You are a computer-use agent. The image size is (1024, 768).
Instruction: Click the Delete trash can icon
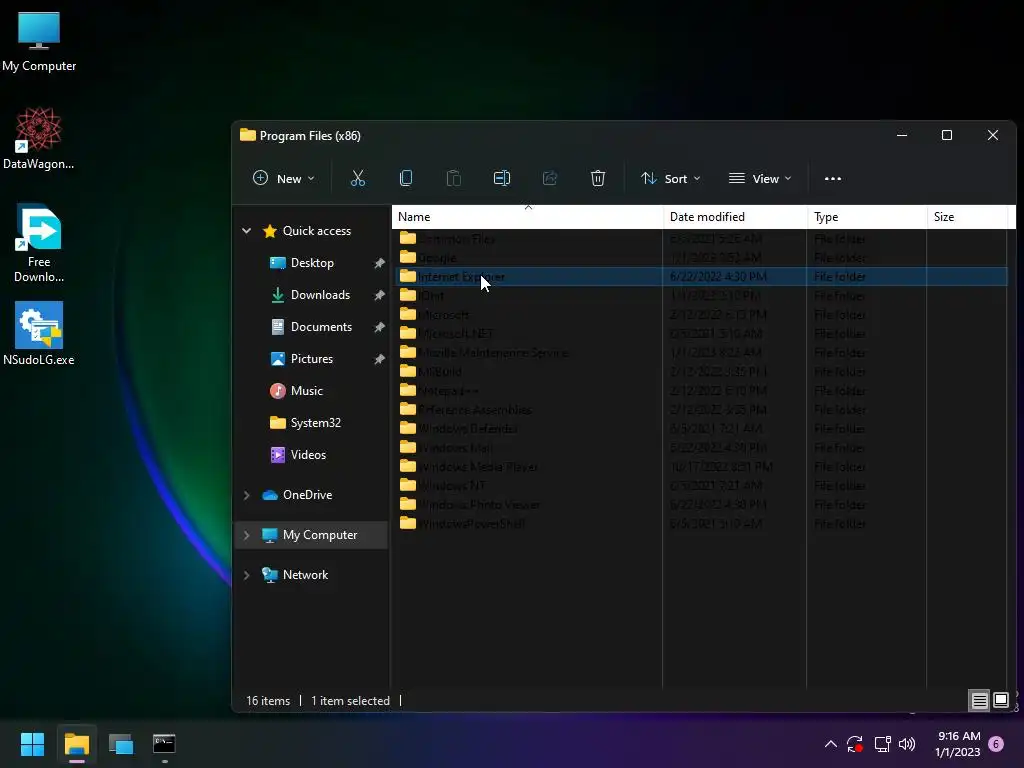pyautogui.click(x=598, y=178)
